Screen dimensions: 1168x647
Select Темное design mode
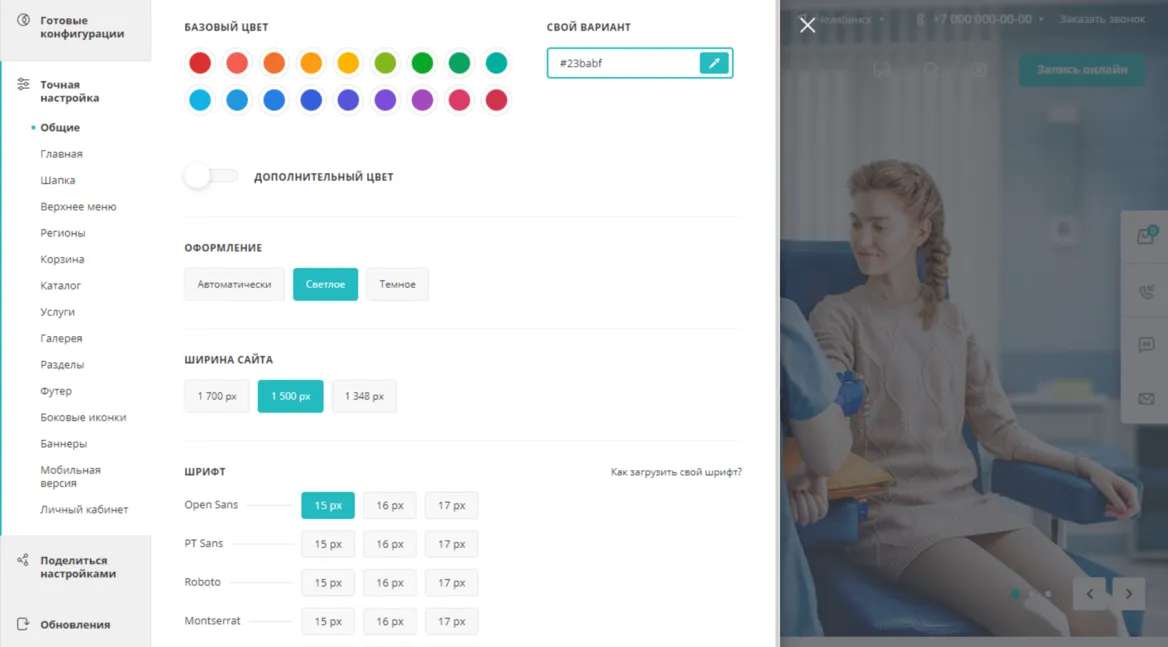[397, 284]
